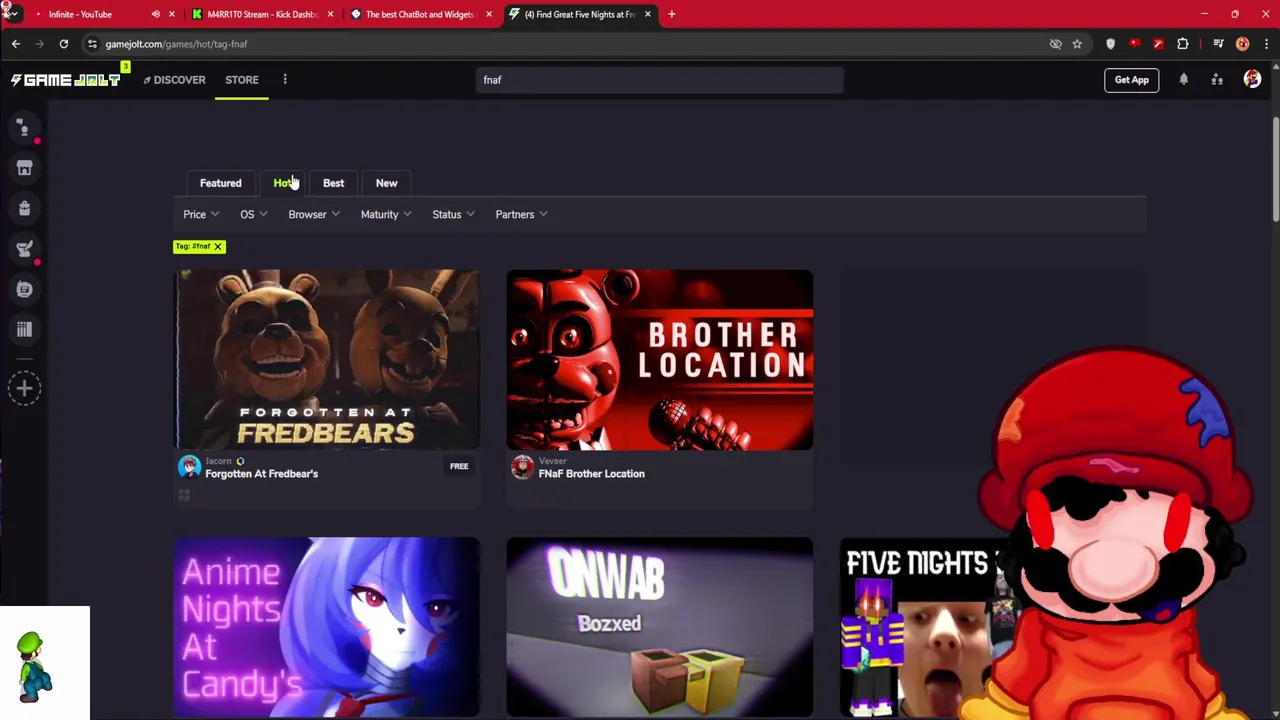Open the store icon in the left sidebar
Image resolution: width=1280 pixels, height=720 pixels.
point(24,168)
